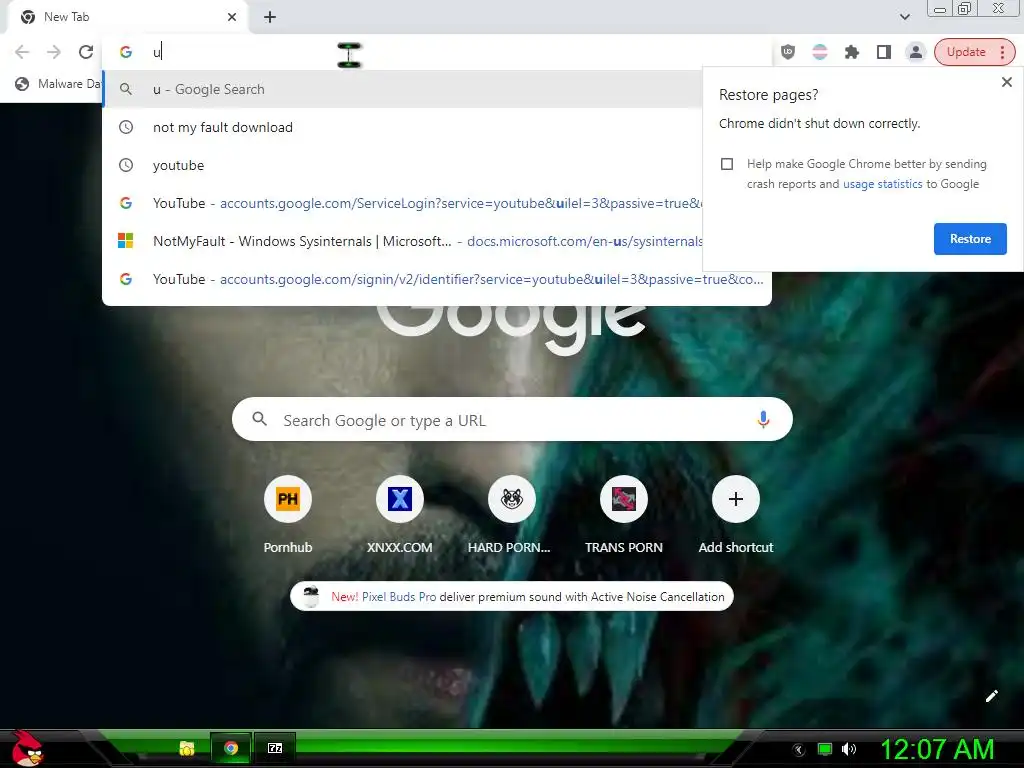Image resolution: width=1024 pixels, height=768 pixels.
Task: Enable sending crash reports checkbox
Action: (727, 164)
